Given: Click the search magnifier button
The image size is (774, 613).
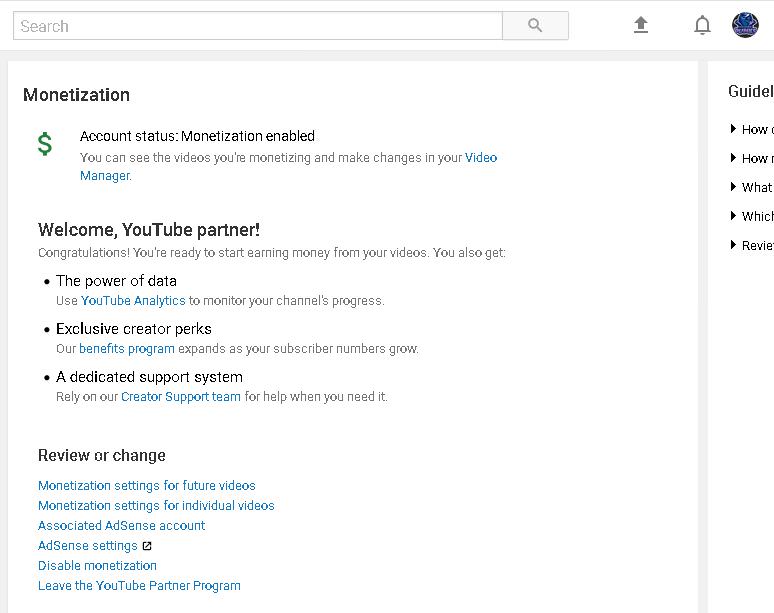Looking at the screenshot, I should point(535,25).
